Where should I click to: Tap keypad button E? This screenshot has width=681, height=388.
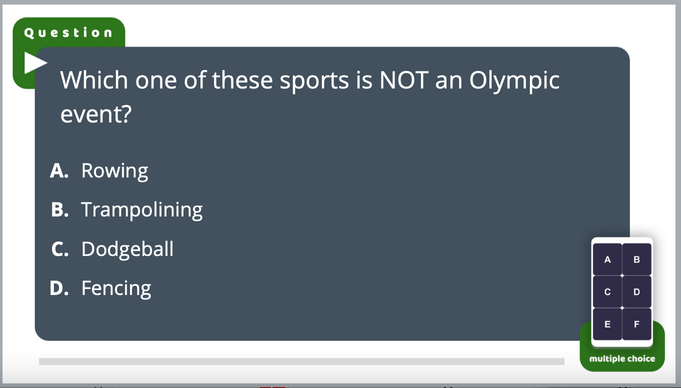coord(607,324)
